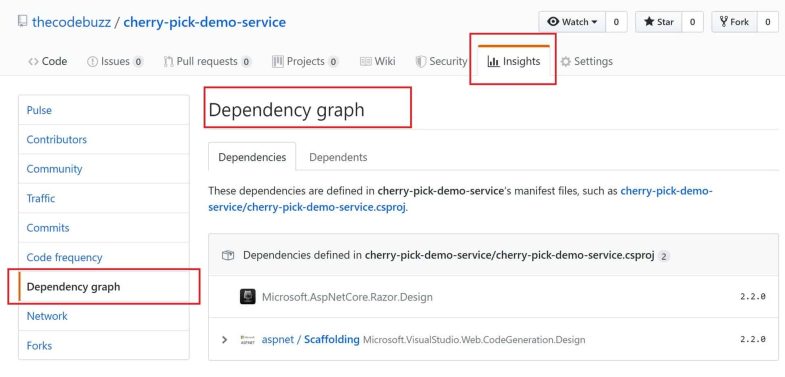Open the Projects tab
This screenshot has width=785, height=377.
(305, 62)
